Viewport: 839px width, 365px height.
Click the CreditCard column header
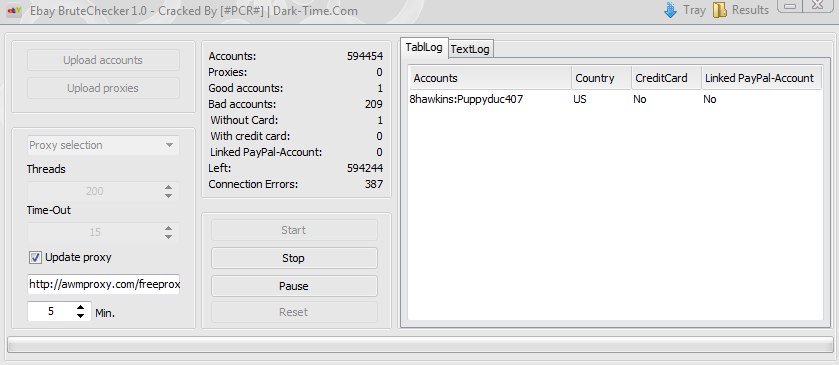point(666,78)
